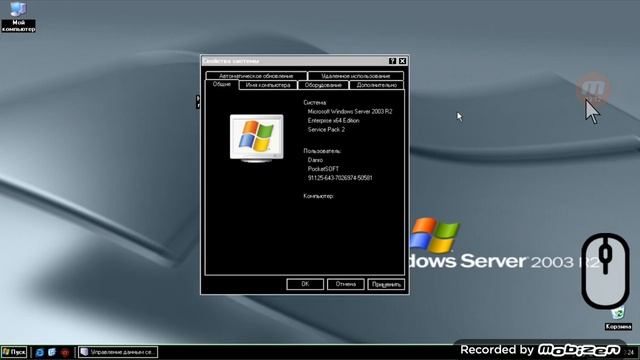Image resolution: width=640 pixels, height=360 pixels.
Task: Click the Service Pack 2 text
Action: [326, 129]
